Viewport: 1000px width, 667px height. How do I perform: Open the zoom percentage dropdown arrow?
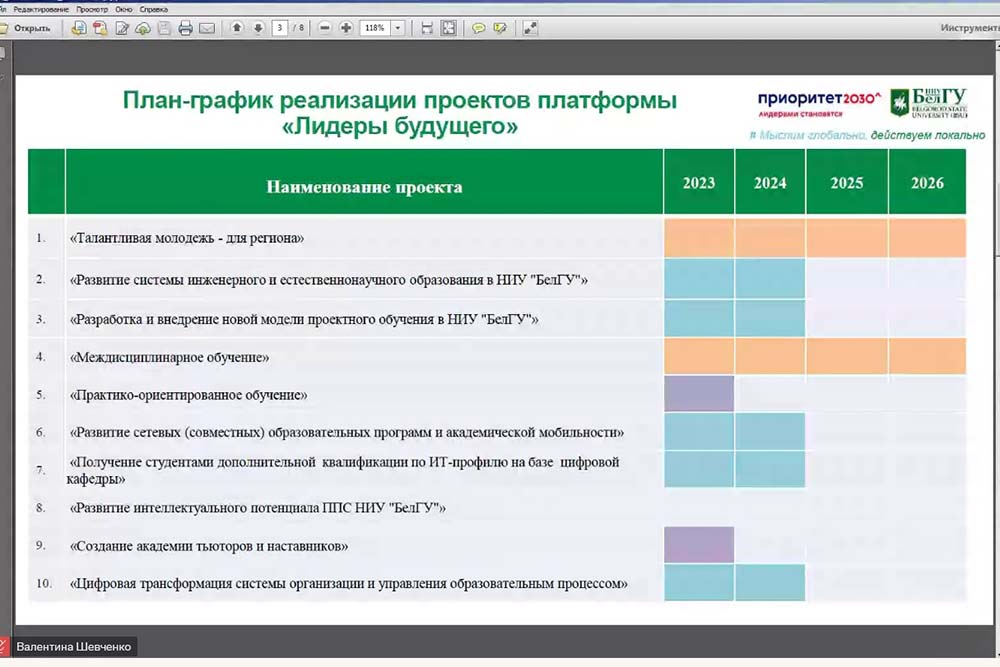tap(398, 28)
